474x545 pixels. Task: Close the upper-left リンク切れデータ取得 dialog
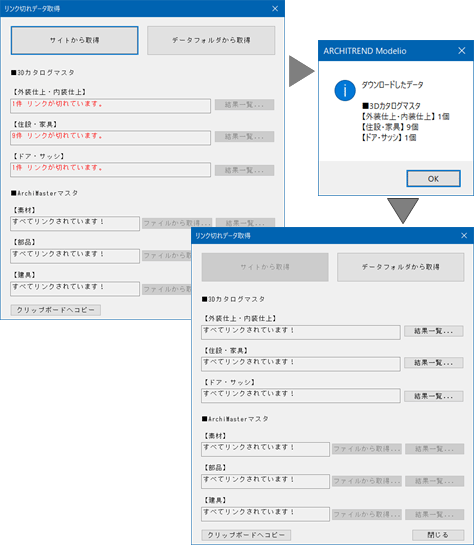click(x=275, y=9)
